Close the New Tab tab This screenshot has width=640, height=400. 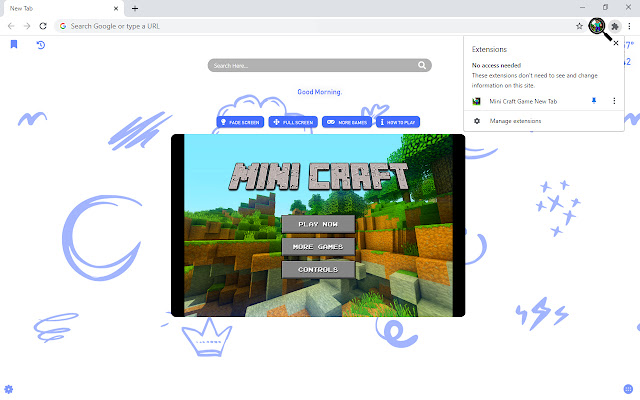[116, 8]
